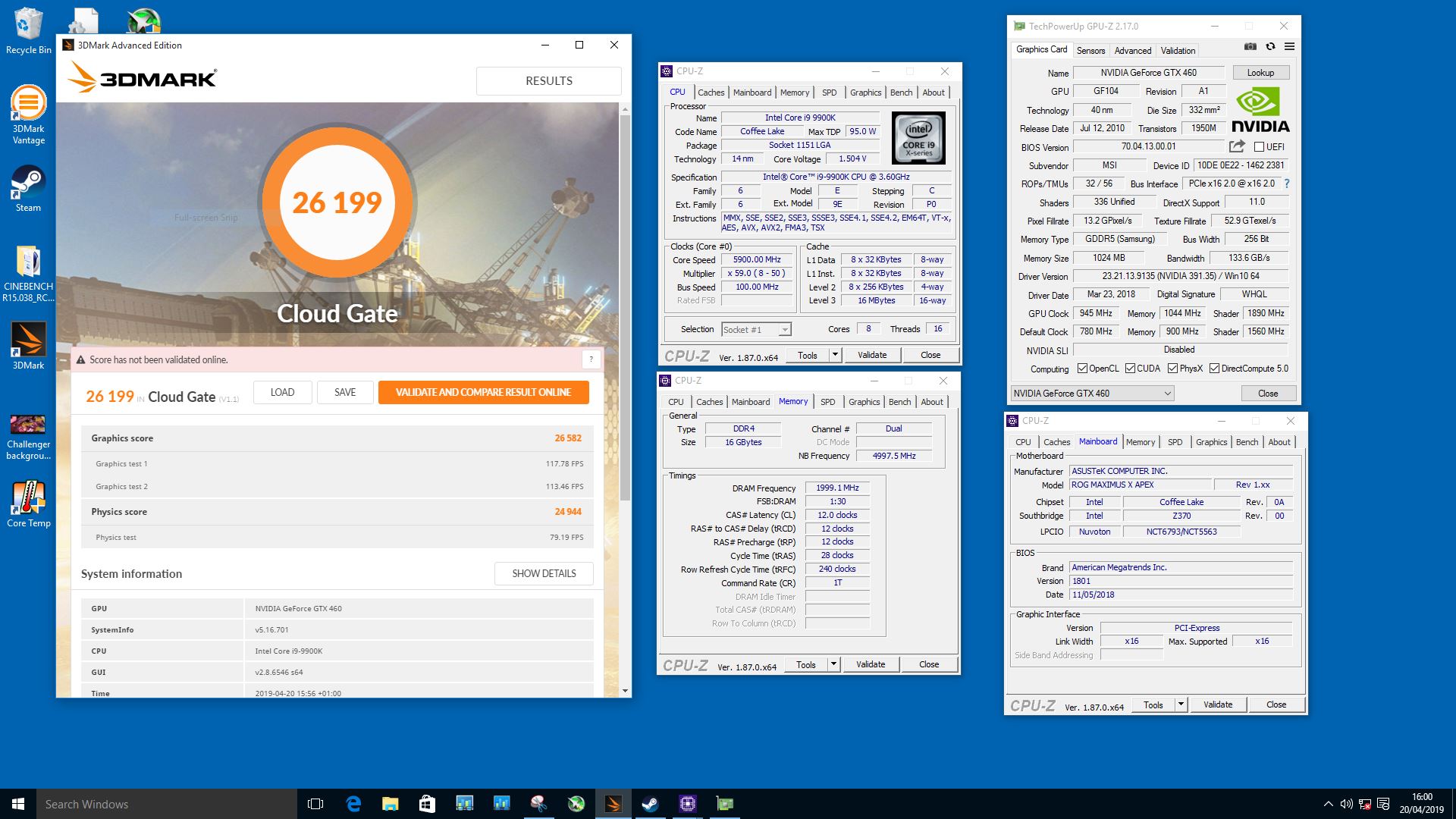
Task: Open the GPU selection dropdown in GPU-Z
Action: 1092,393
